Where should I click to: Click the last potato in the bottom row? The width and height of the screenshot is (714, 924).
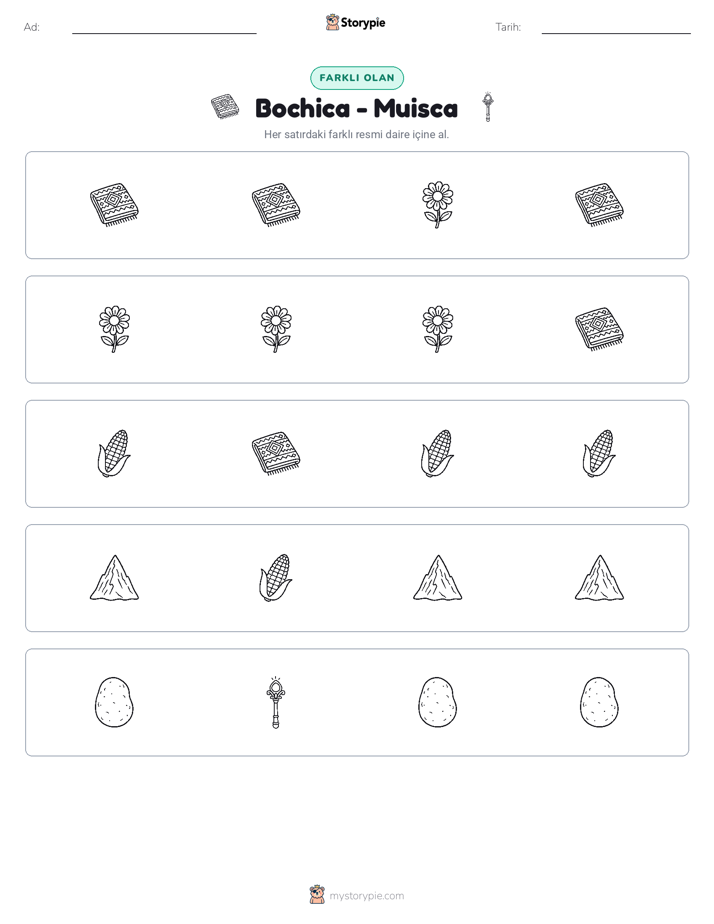[x=599, y=702]
